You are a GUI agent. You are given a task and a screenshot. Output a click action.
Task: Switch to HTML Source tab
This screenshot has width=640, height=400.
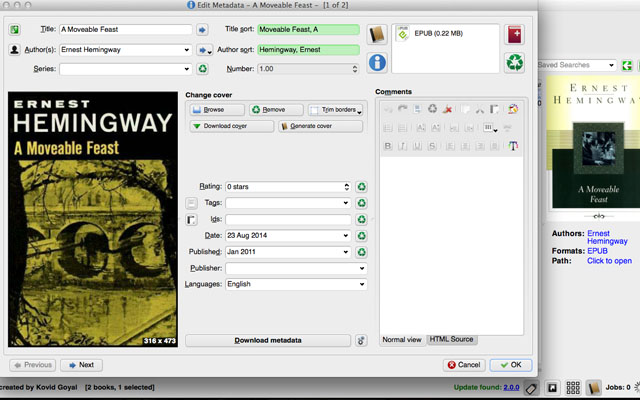point(451,339)
